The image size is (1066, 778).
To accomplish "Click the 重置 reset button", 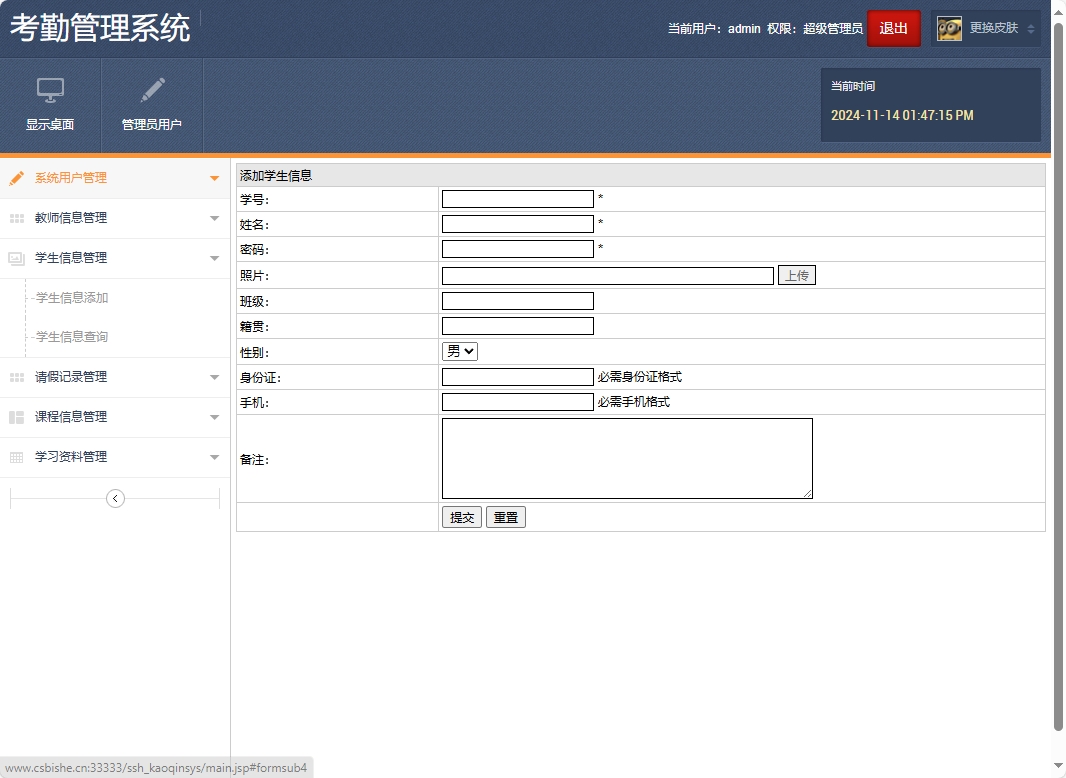I will coord(505,517).
